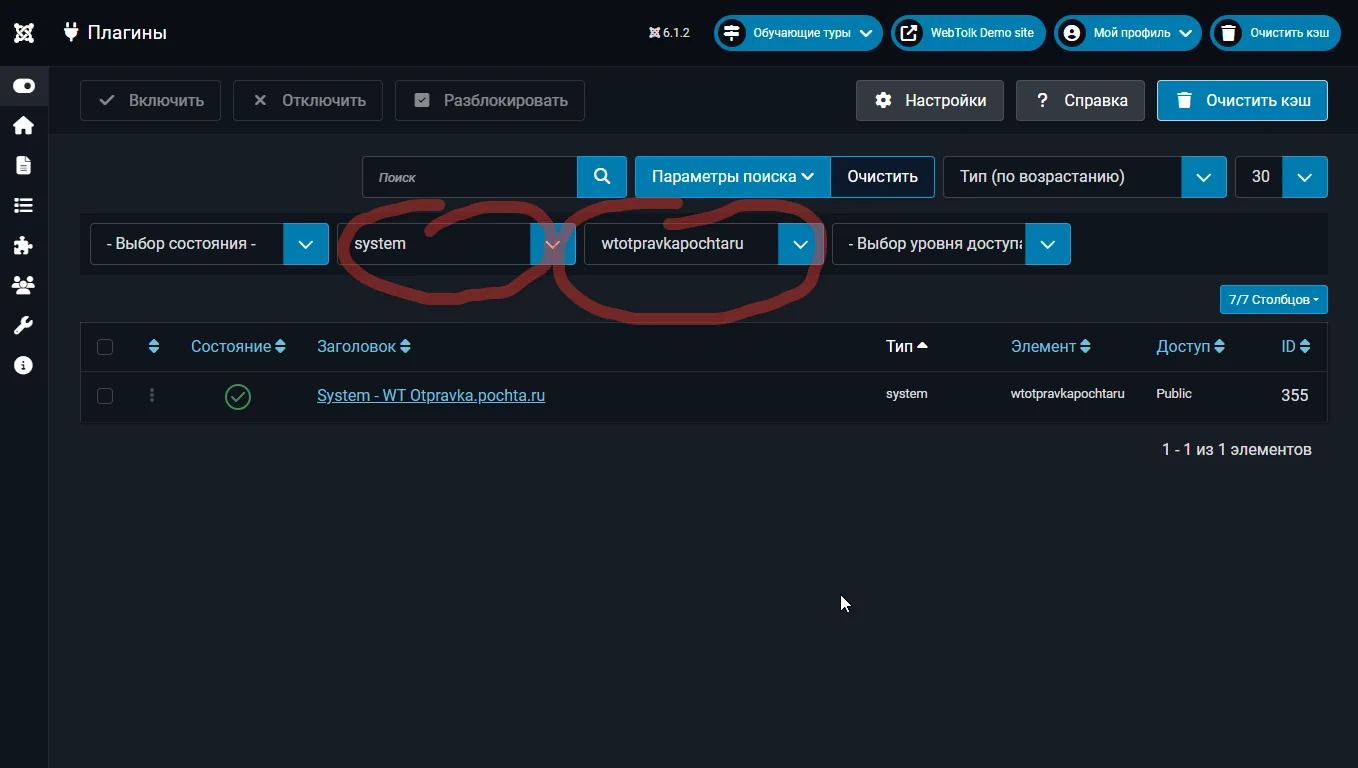
Task: Open the Home dashboard sidebar icon
Action: coord(23,126)
